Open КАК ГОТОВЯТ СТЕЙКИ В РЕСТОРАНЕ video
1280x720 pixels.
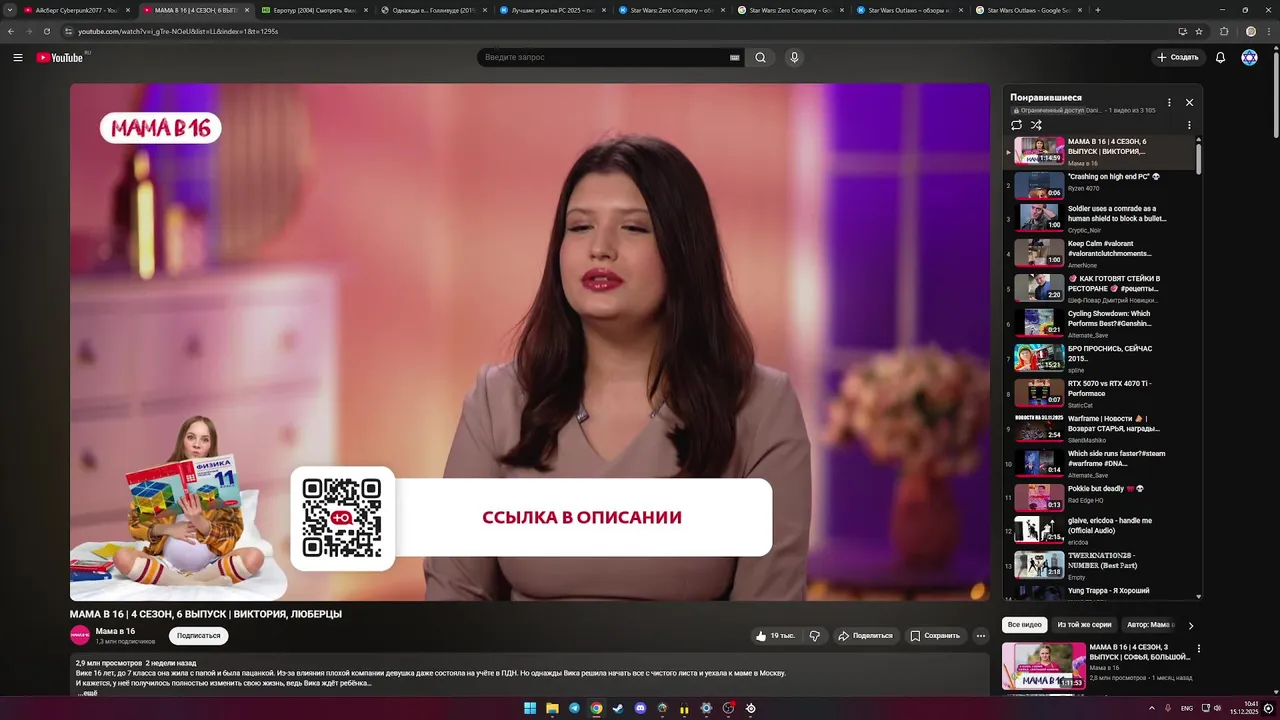click(1100, 288)
